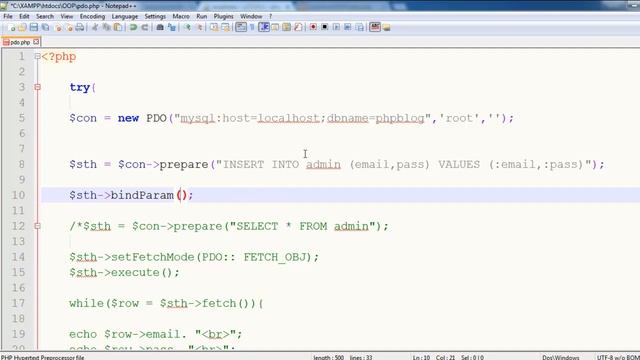Viewport: 640px width, 360px height.
Task: Start macro recording red dot
Action: pos(313,27)
